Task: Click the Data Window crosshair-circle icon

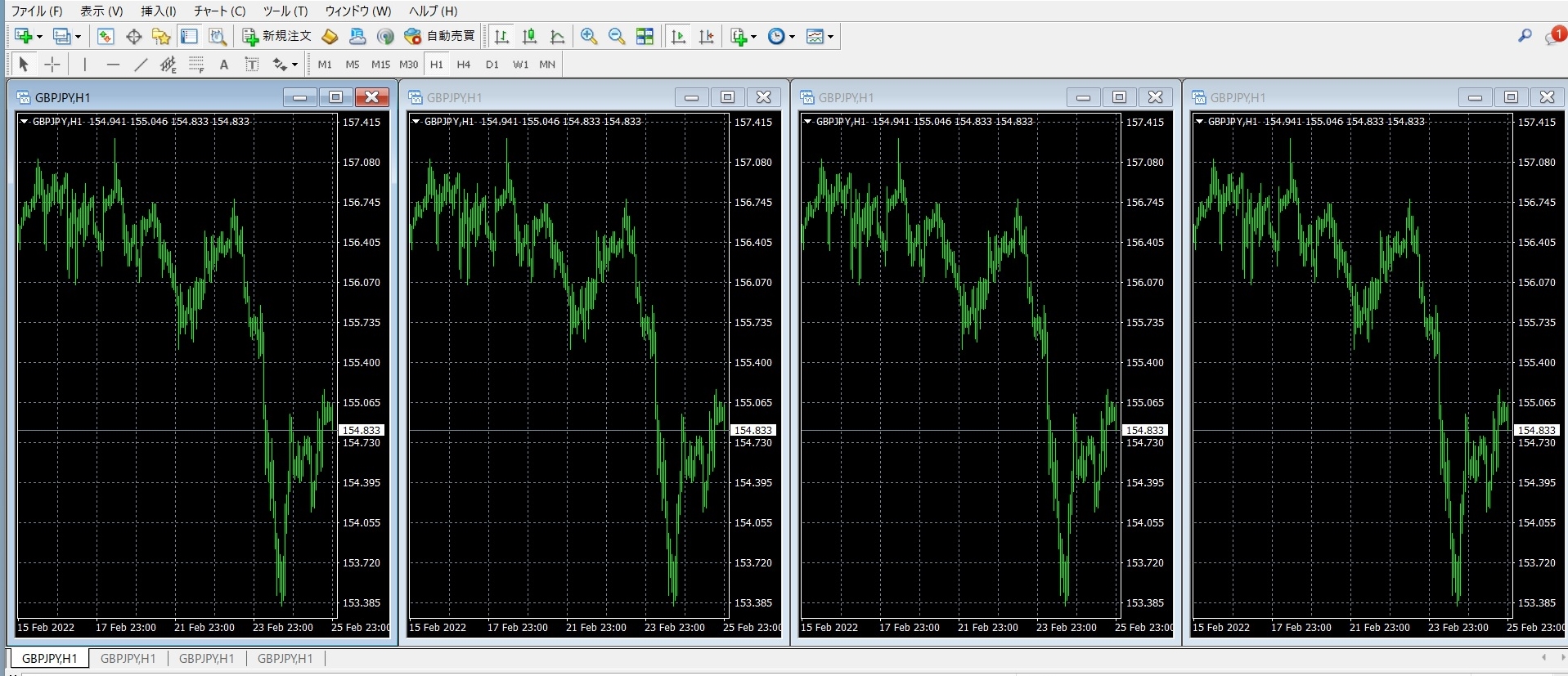Action: coord(133,36)
